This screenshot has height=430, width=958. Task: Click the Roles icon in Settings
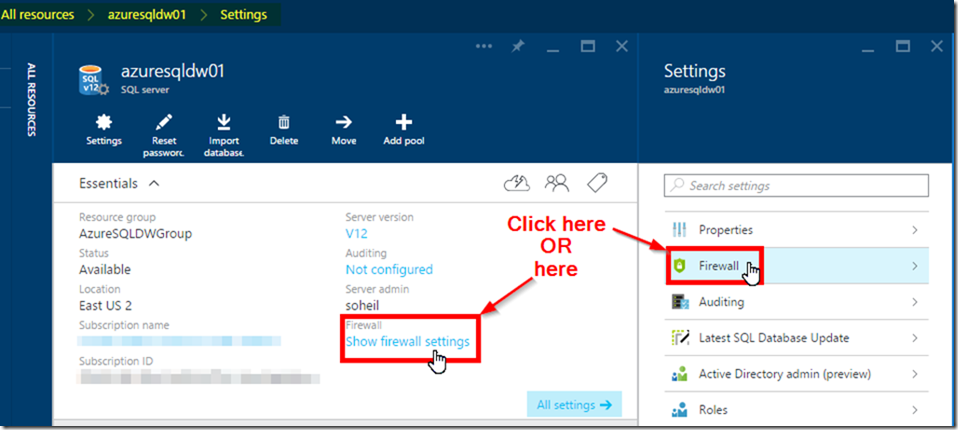pyautogui.click(x=680, y=410)
